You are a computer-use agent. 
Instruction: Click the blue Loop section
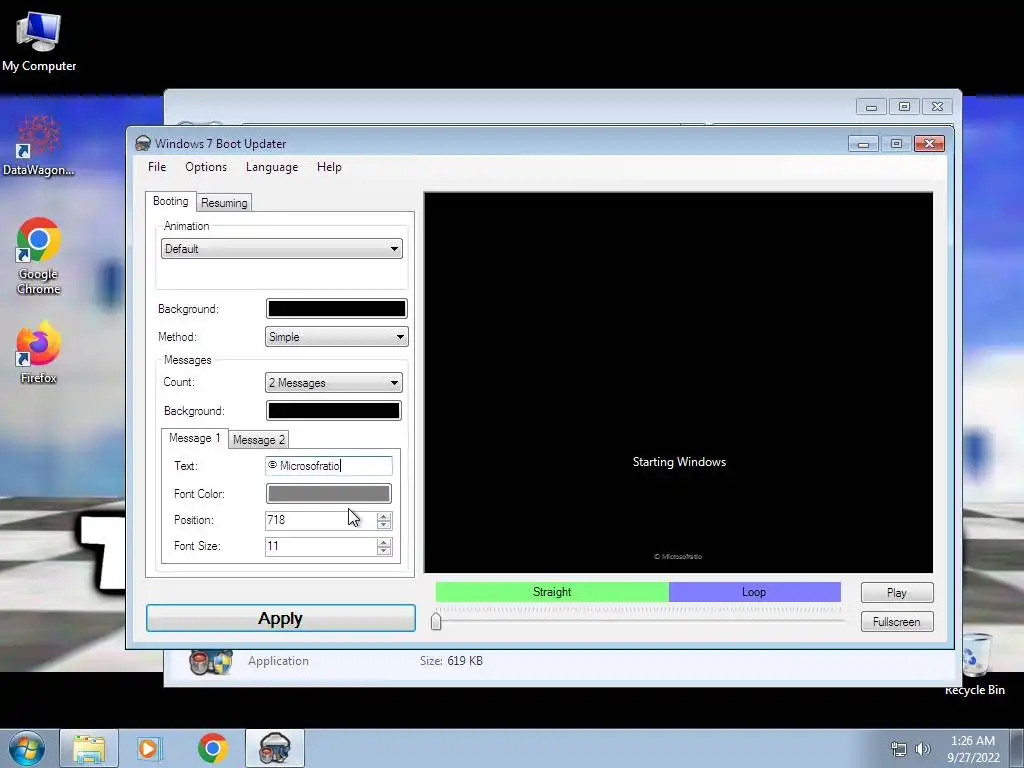point(754,592)
